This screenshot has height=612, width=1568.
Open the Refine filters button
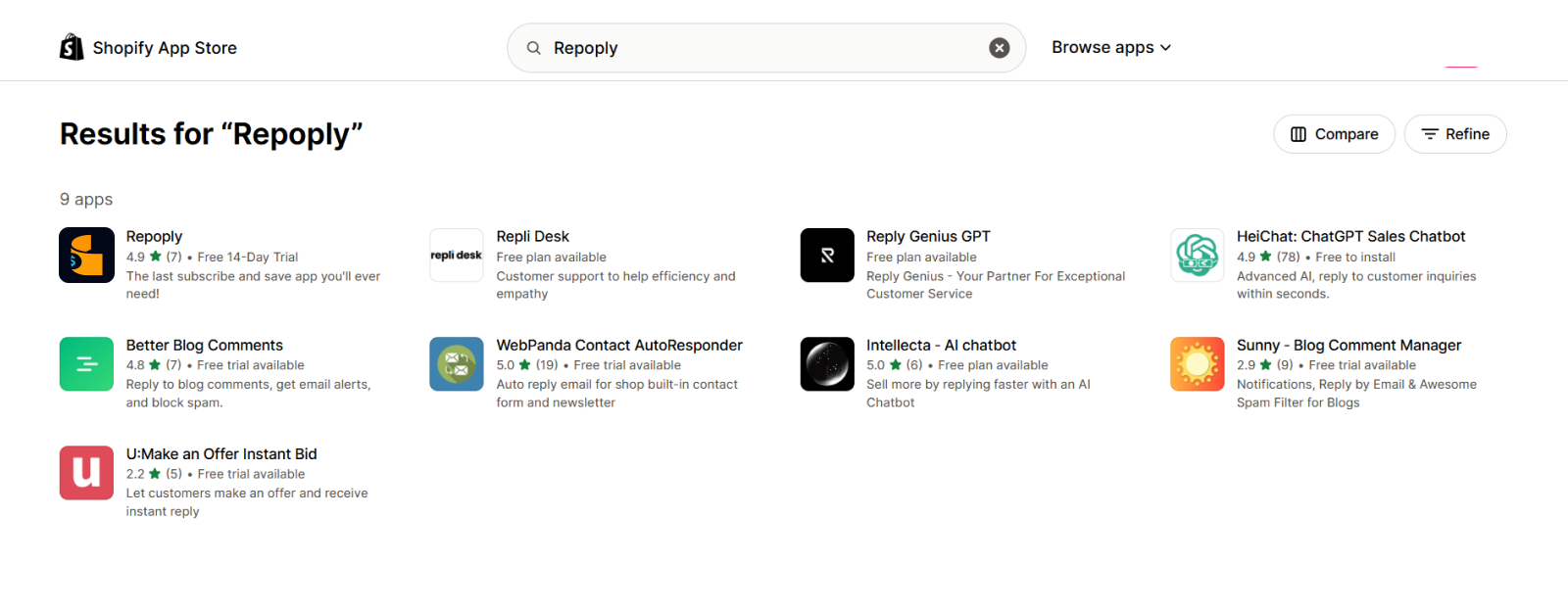(1455, 134)
